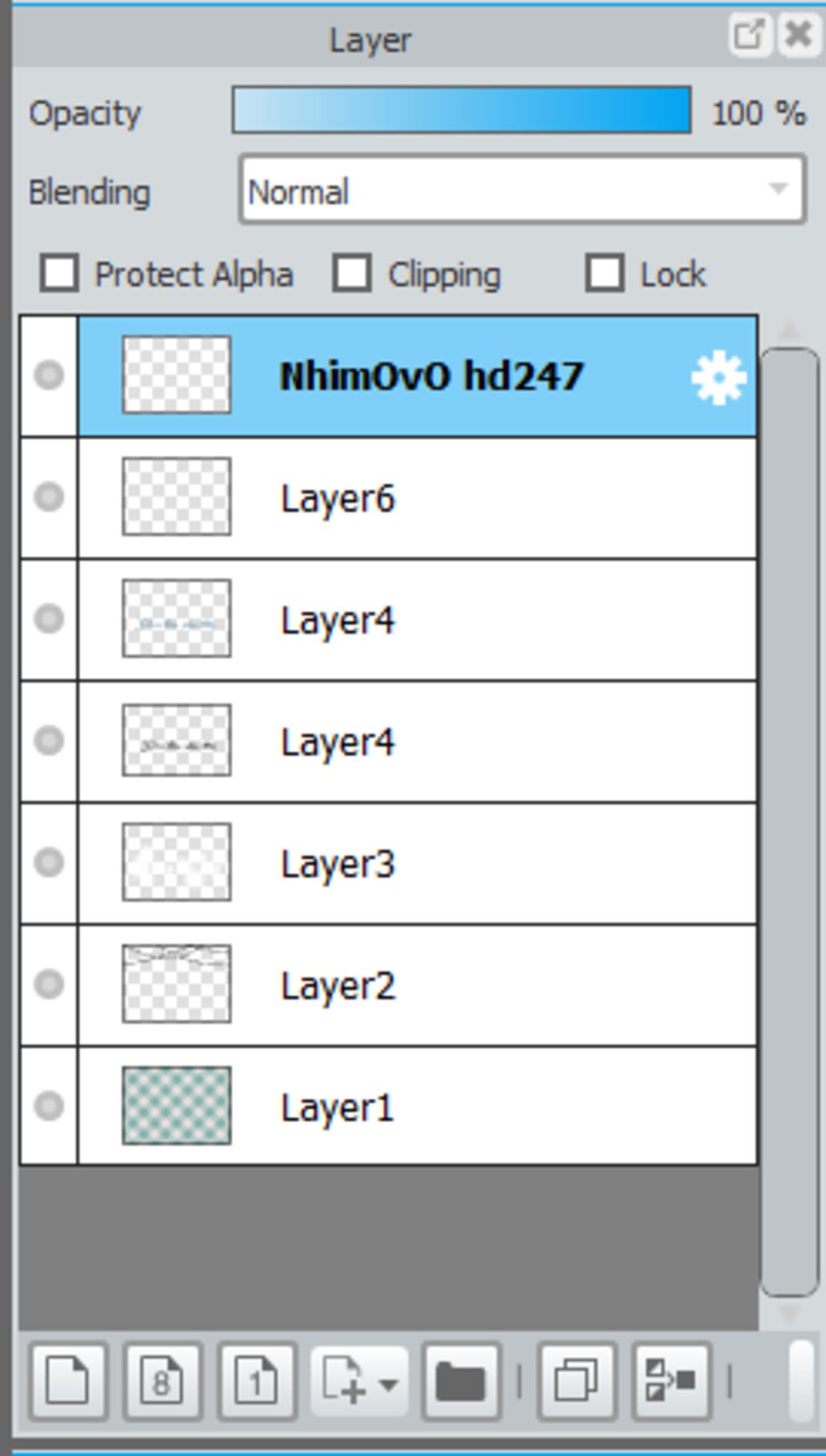This screenshot has height=1456, width=826.
Task: Expand the add special layer dropdown
Action: [x=359, y=1382]
